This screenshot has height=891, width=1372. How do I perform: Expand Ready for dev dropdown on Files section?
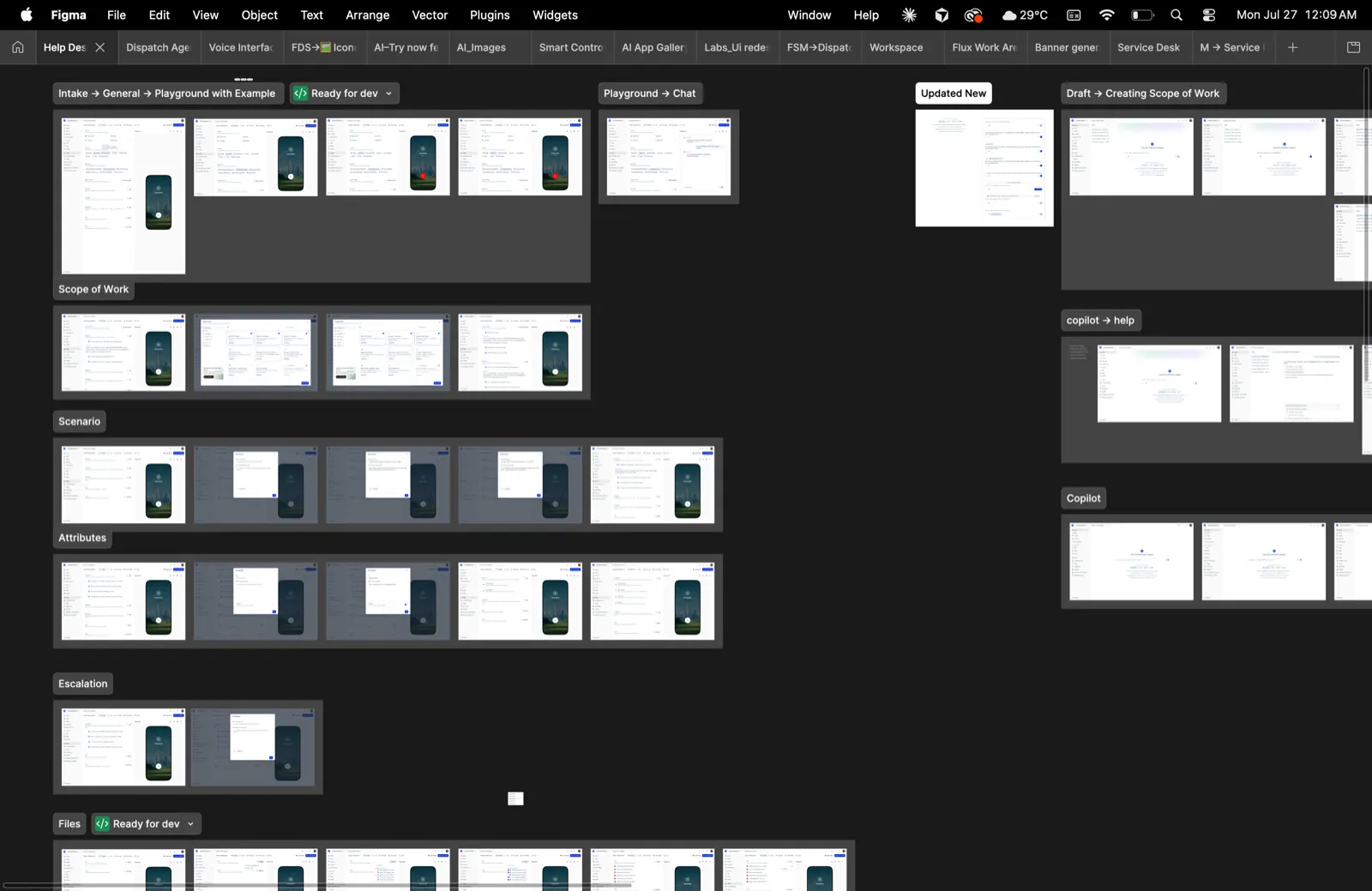pyautogui.click(x=190, y=824)
